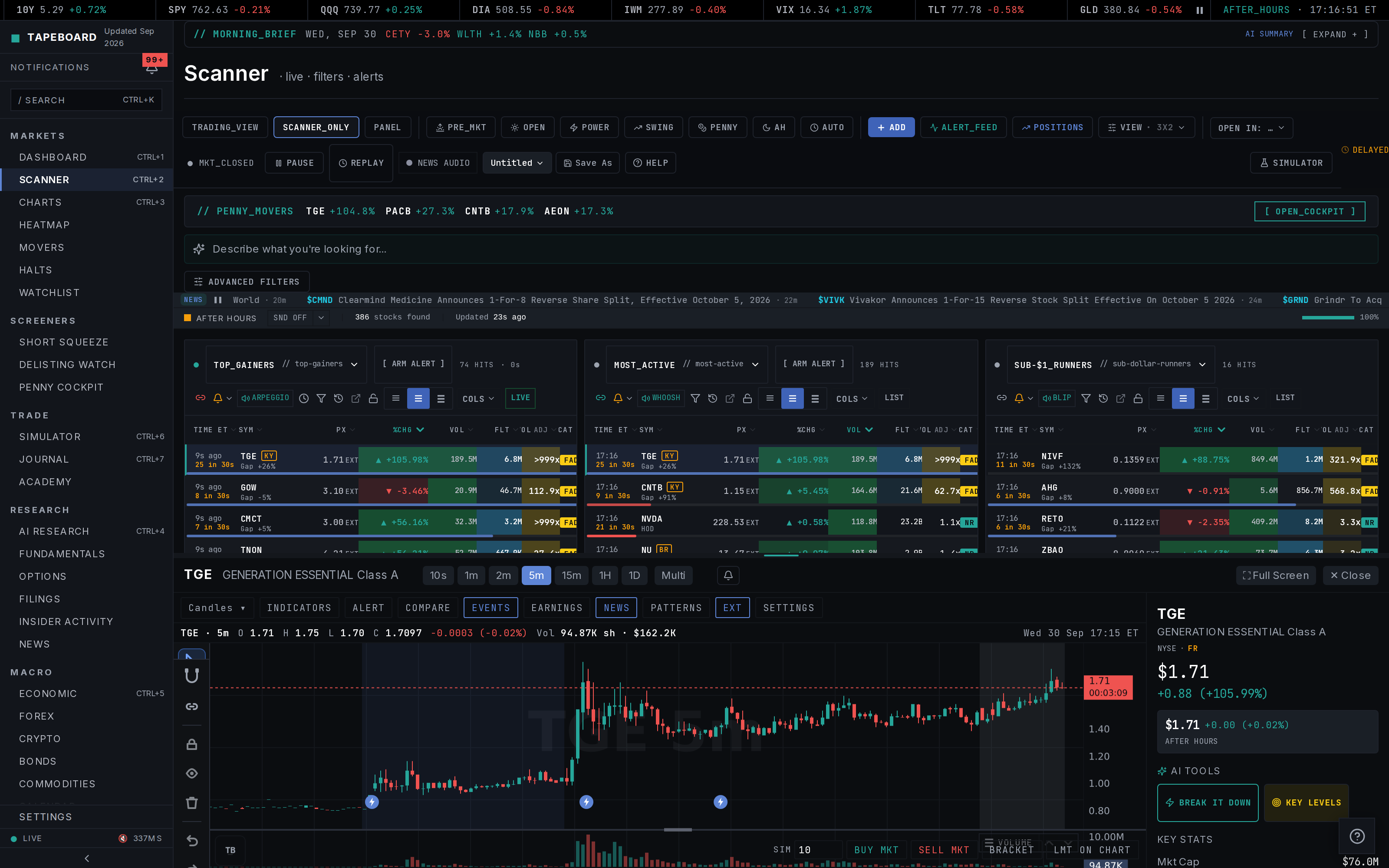Click ARM ALERT in MOST_ACTIVE panel

[x=813, y=364]
